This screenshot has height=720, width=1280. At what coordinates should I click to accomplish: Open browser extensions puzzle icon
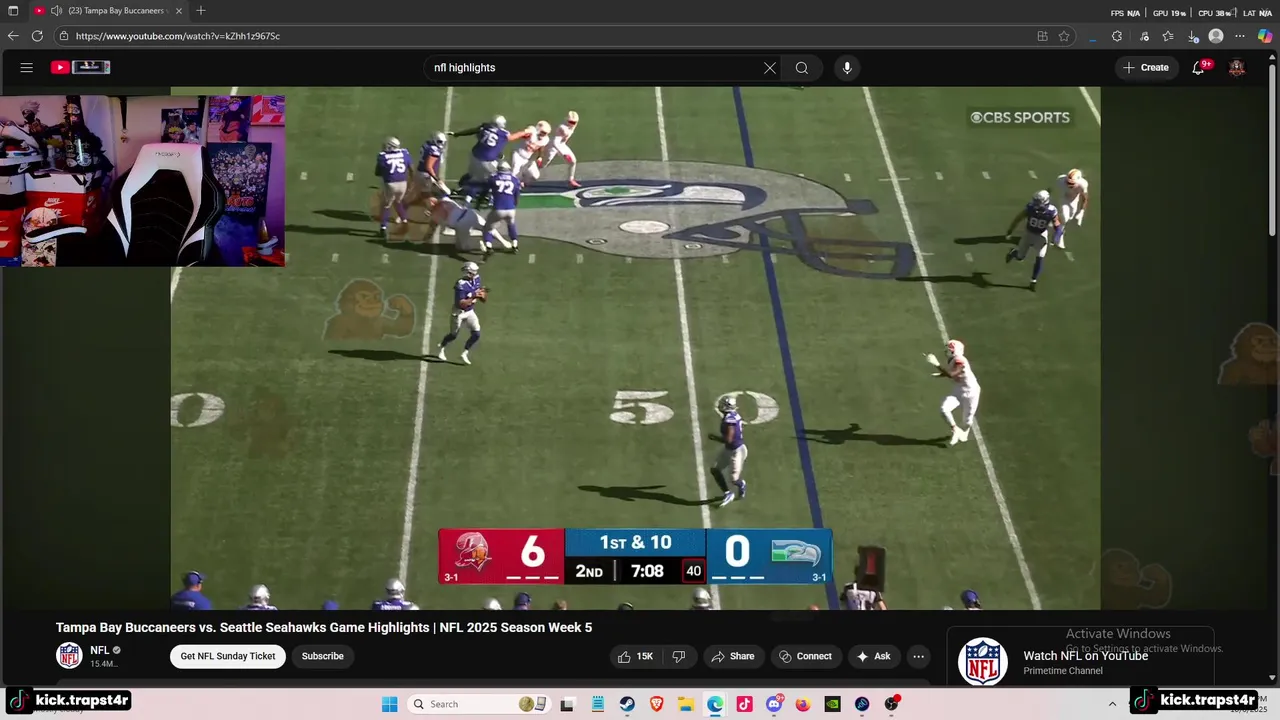[x=1117, y=36]
